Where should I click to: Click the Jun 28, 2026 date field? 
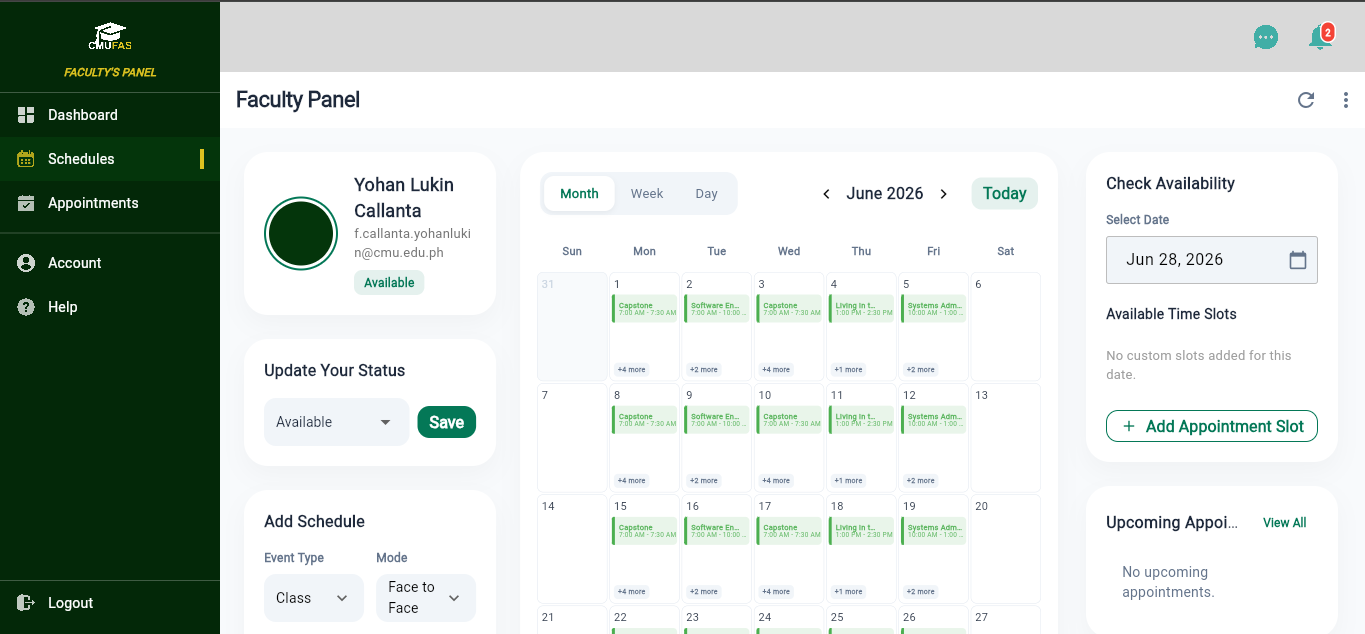point(1211,260)
